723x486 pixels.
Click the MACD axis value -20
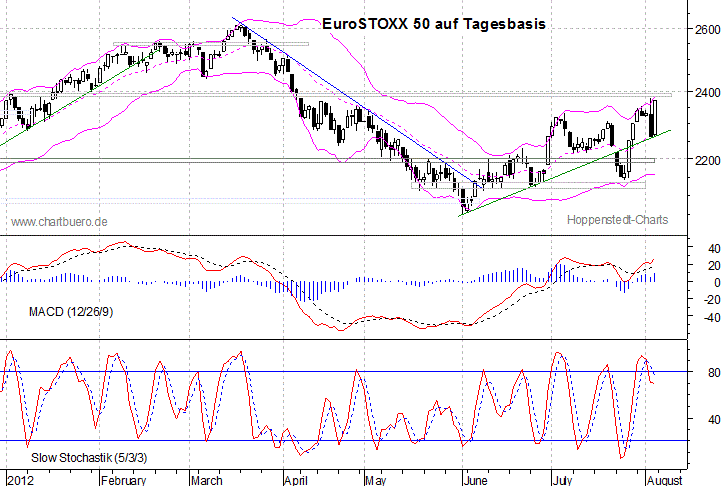click(x=711, y=300)
